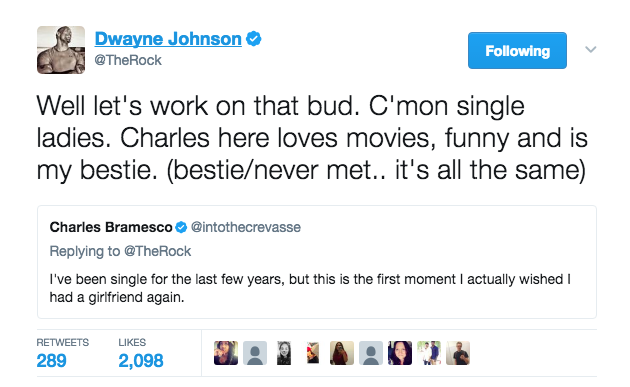
Task: Open the liker avatar showing two men standing
Action: tap(429, 353)
